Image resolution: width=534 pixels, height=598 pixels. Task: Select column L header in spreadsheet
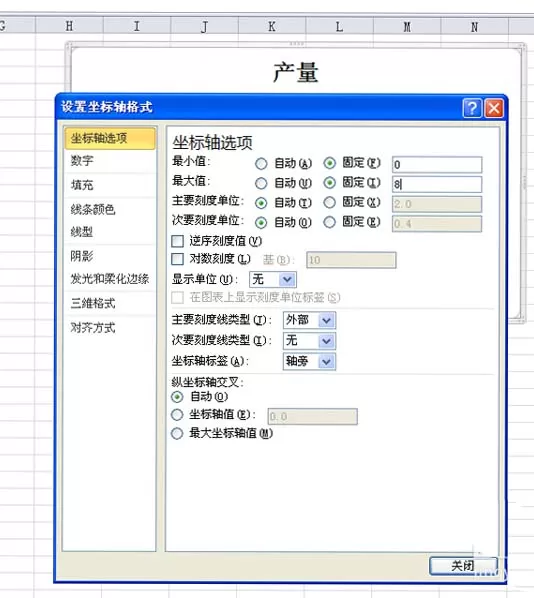coord(339,26)
